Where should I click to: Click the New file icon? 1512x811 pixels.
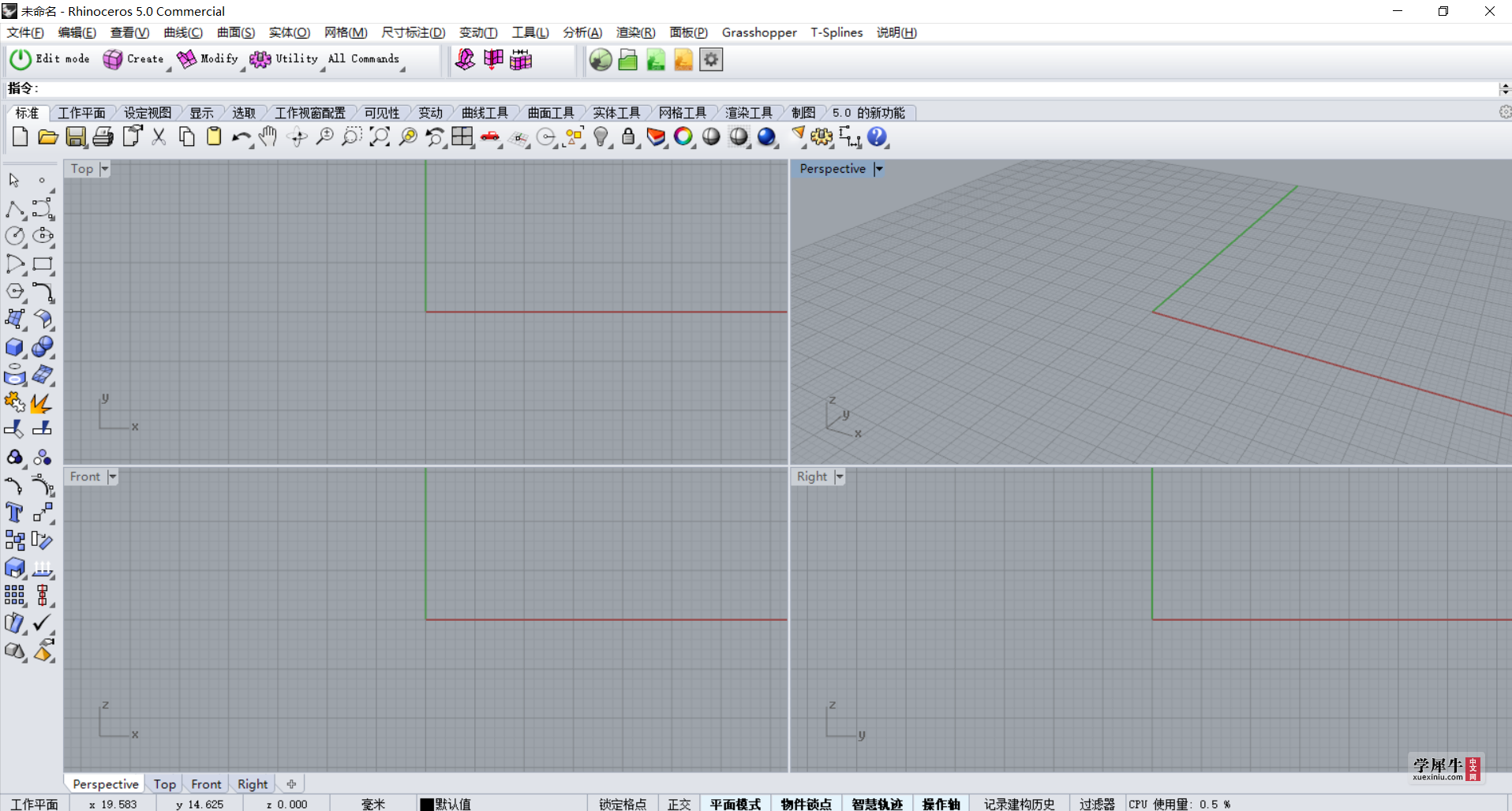click(20, 137)
